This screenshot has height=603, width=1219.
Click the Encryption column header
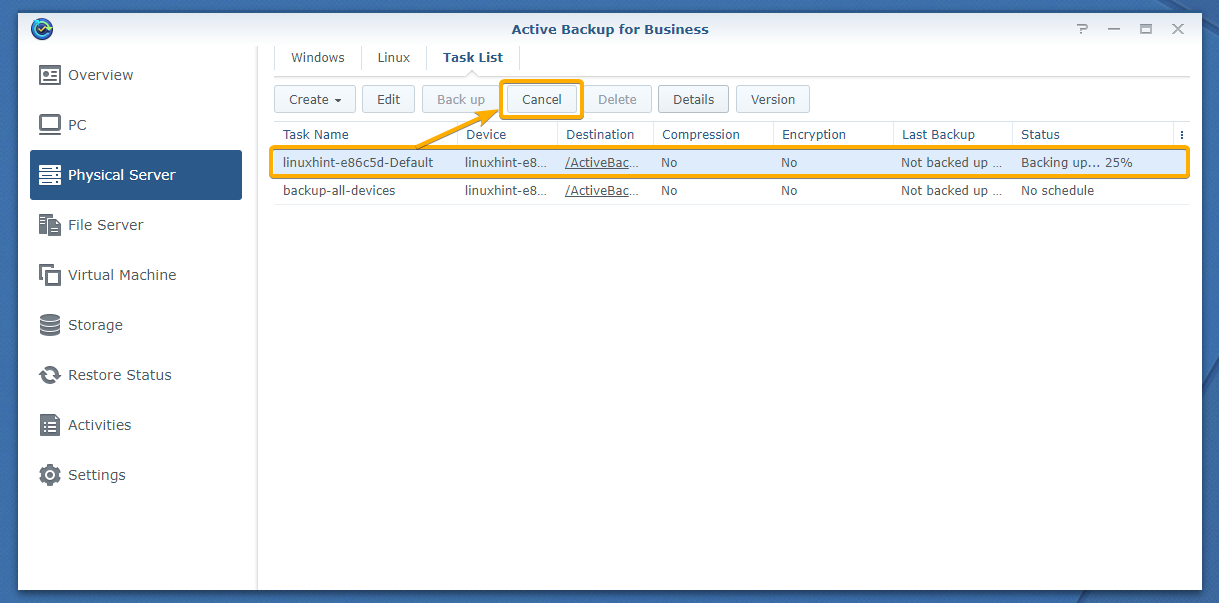(x=833, y=135)
